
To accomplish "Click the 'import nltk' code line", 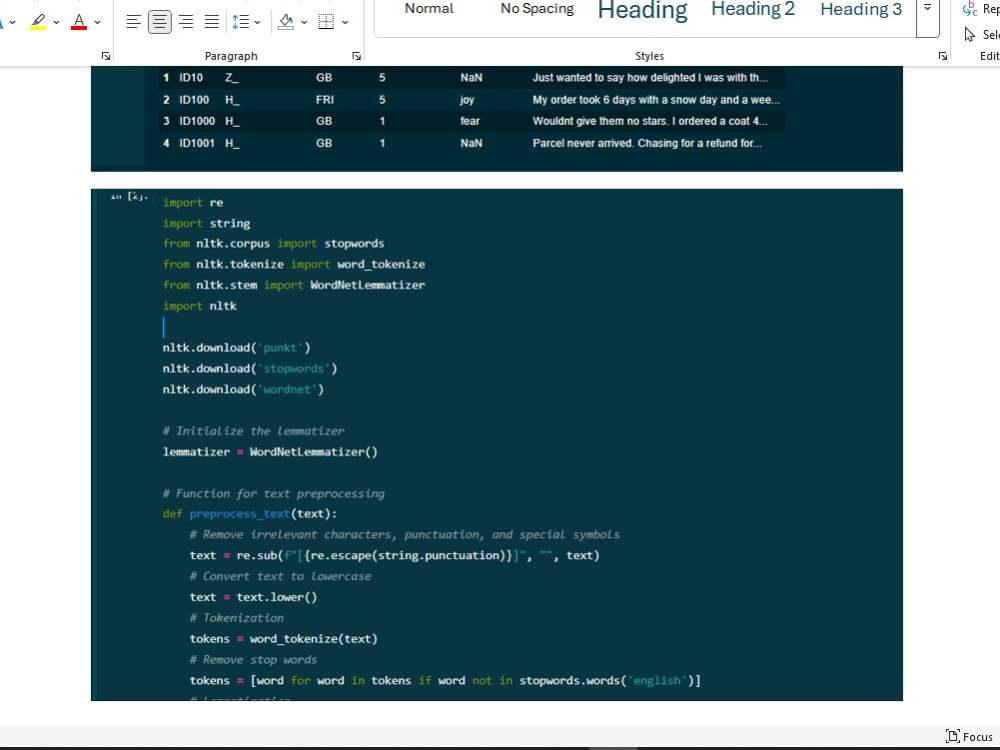I will tap(200, 306).
